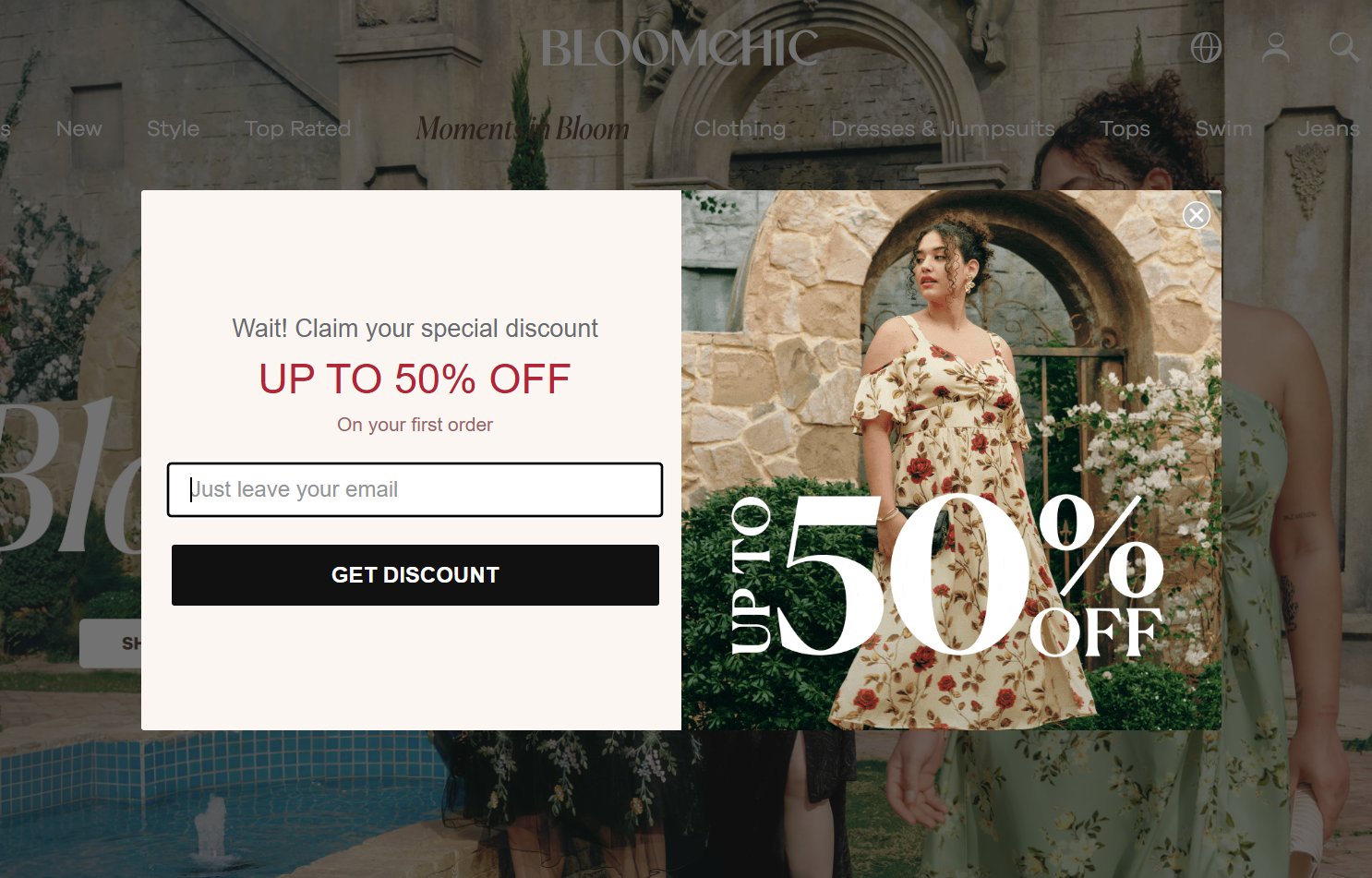Open the user account icon
This screenshot has width=1372, height=878.
[1276, 47]
